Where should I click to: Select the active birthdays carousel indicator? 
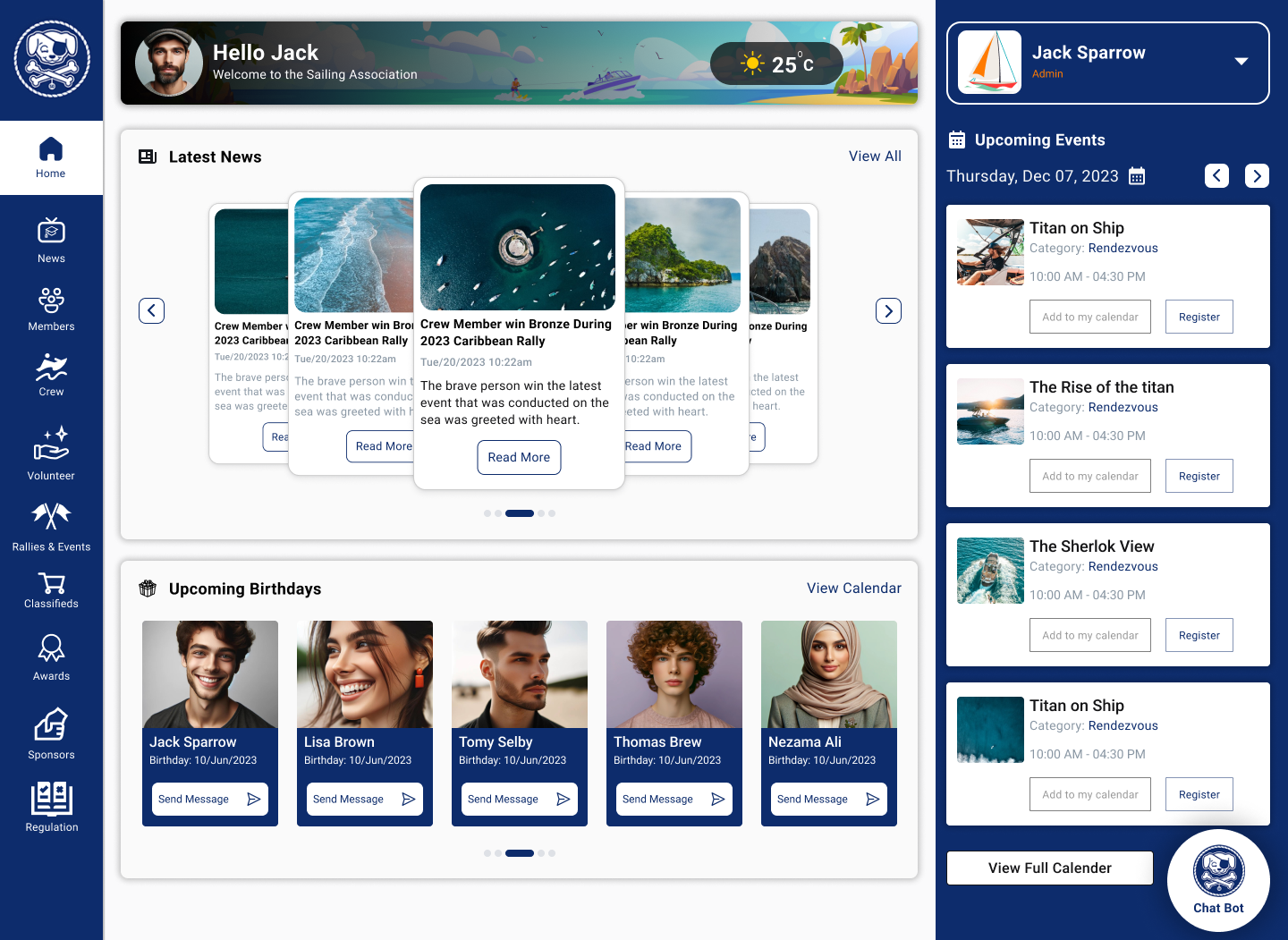pyautogui.click(x=519, y=853)
